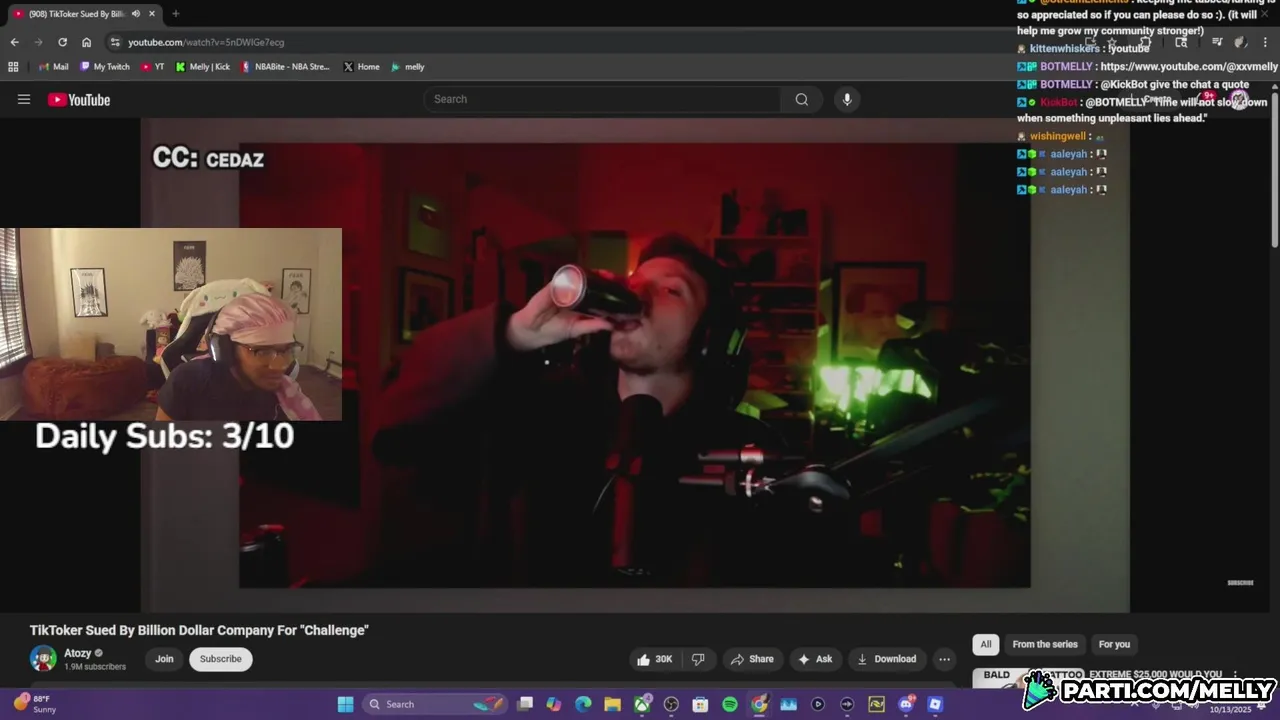The width and height of the screenshot is (1280, 720).
Task: Click the Windows taskbar search box
Action: click(433, 704)
